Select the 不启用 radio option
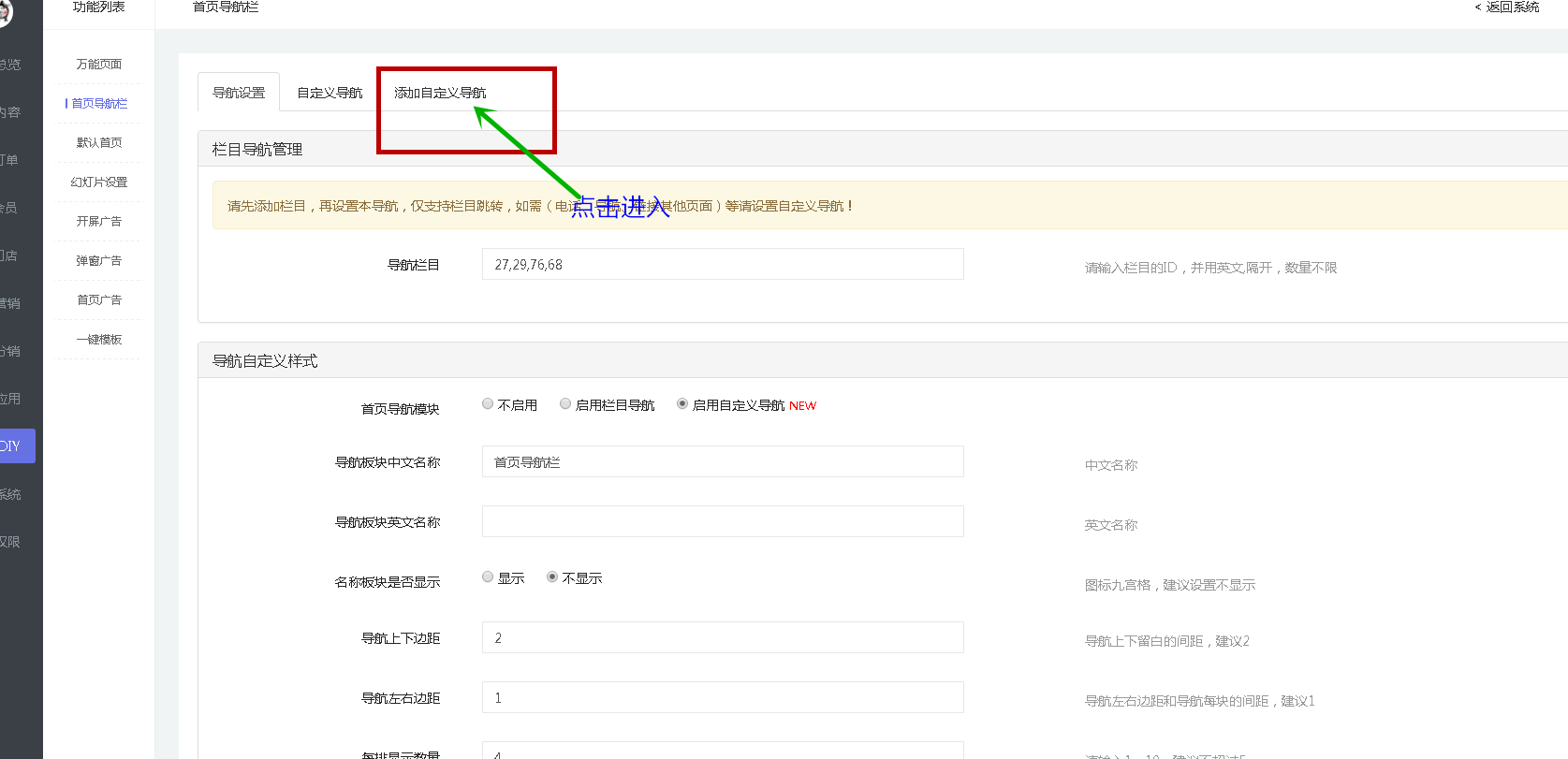The height and width of the screenshot is (759, 1568). (488, 404)
